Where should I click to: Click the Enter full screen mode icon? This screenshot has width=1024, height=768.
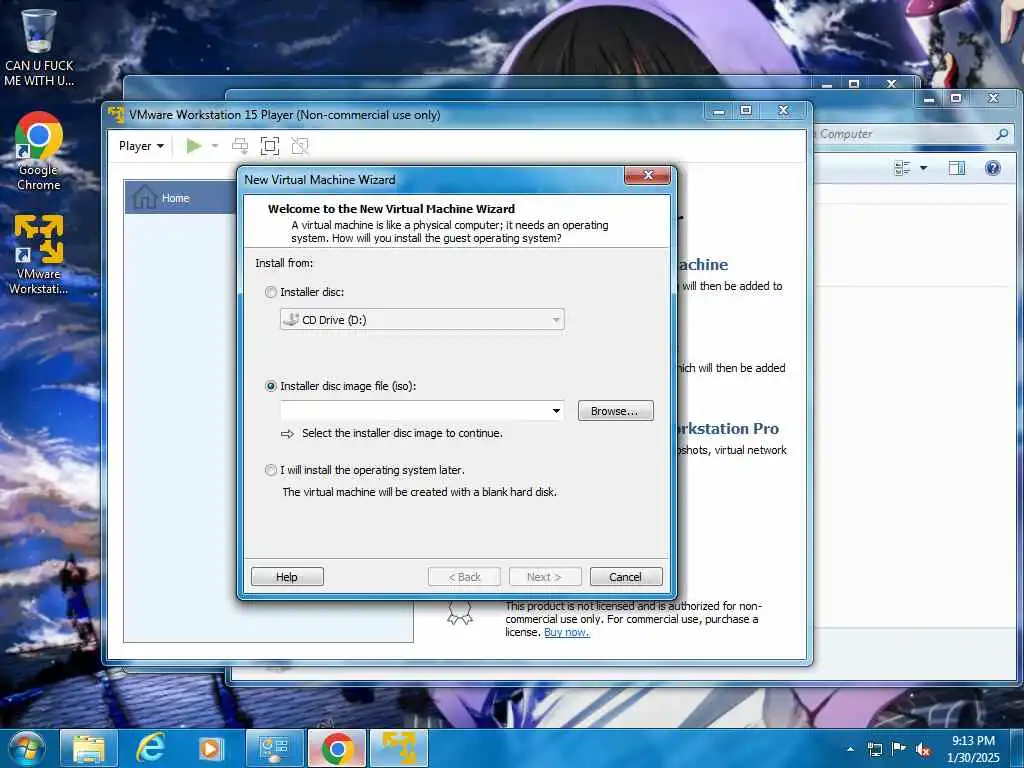270,146
